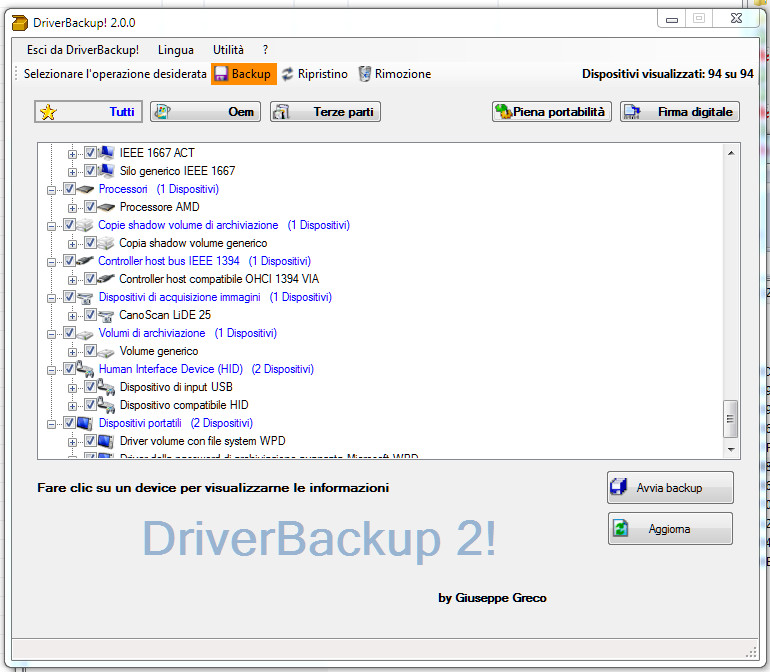Click the Terze parti filter icon
This screenshot has width=770, height=672.
click(x=282, y=112)
